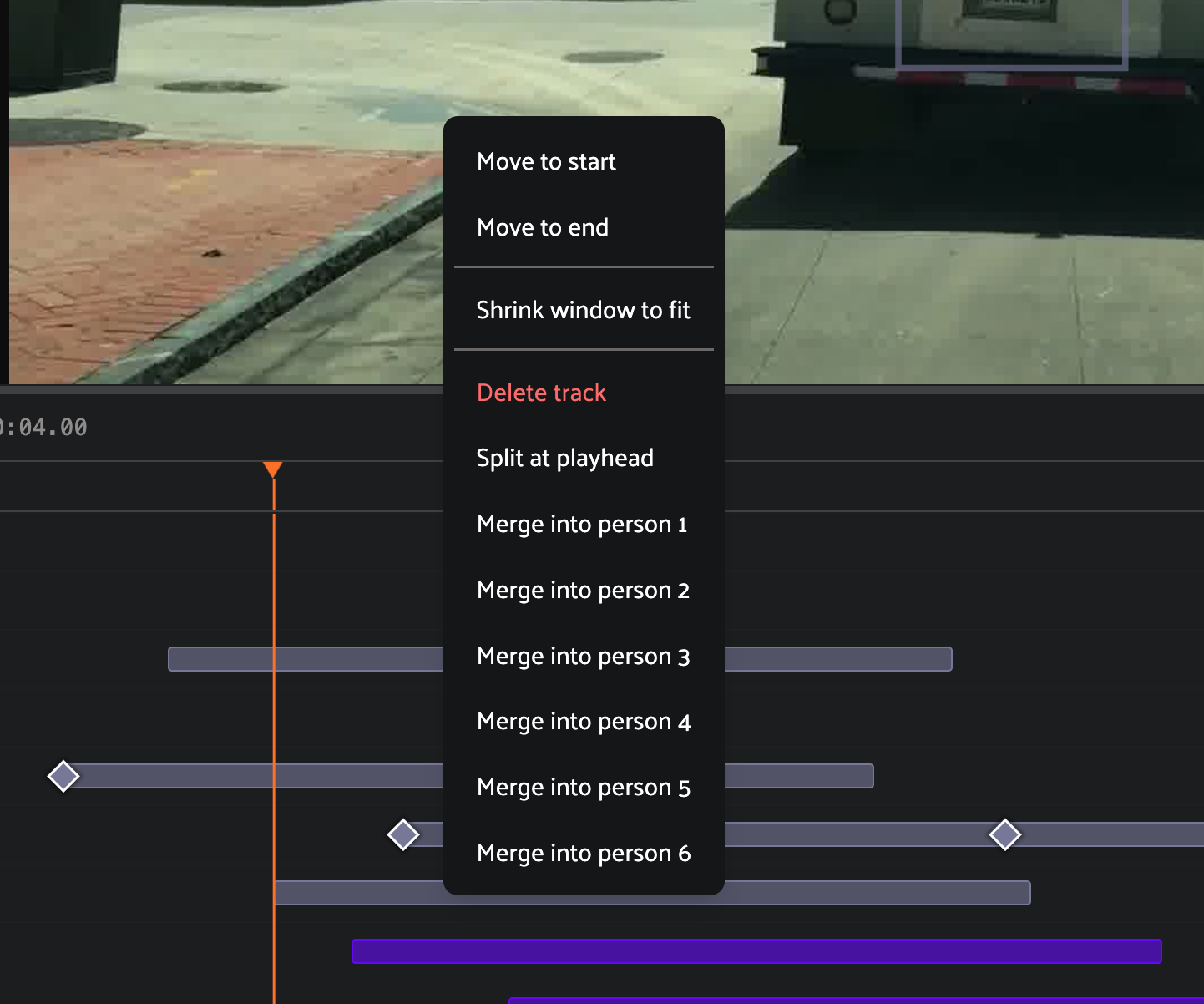The height and width of the screenshot is (1004, 1204).
Task: Choose Move to end menu entry
Action: tap(584, 227)
